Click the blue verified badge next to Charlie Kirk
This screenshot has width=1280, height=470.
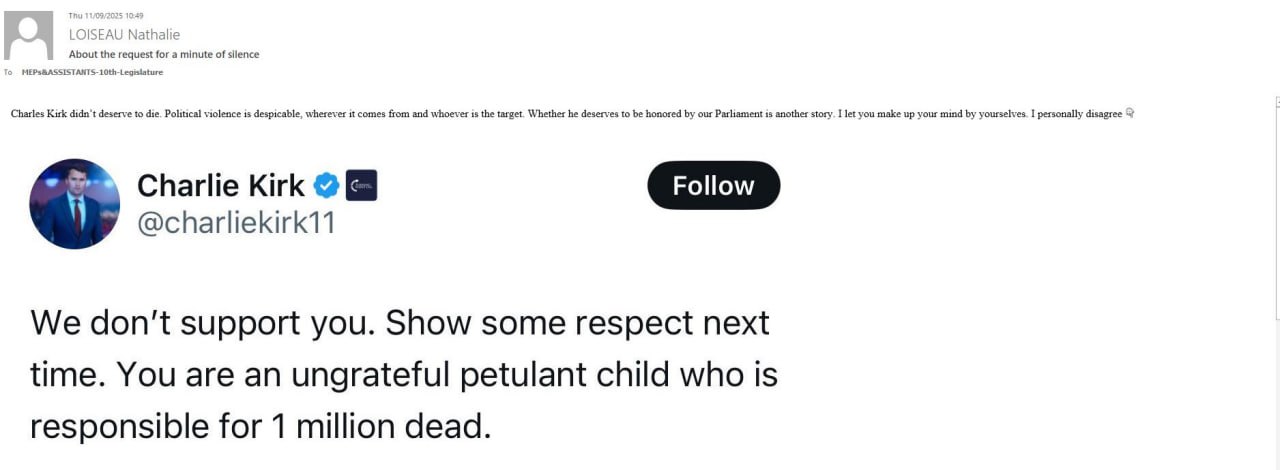click(x=326, y=185)
